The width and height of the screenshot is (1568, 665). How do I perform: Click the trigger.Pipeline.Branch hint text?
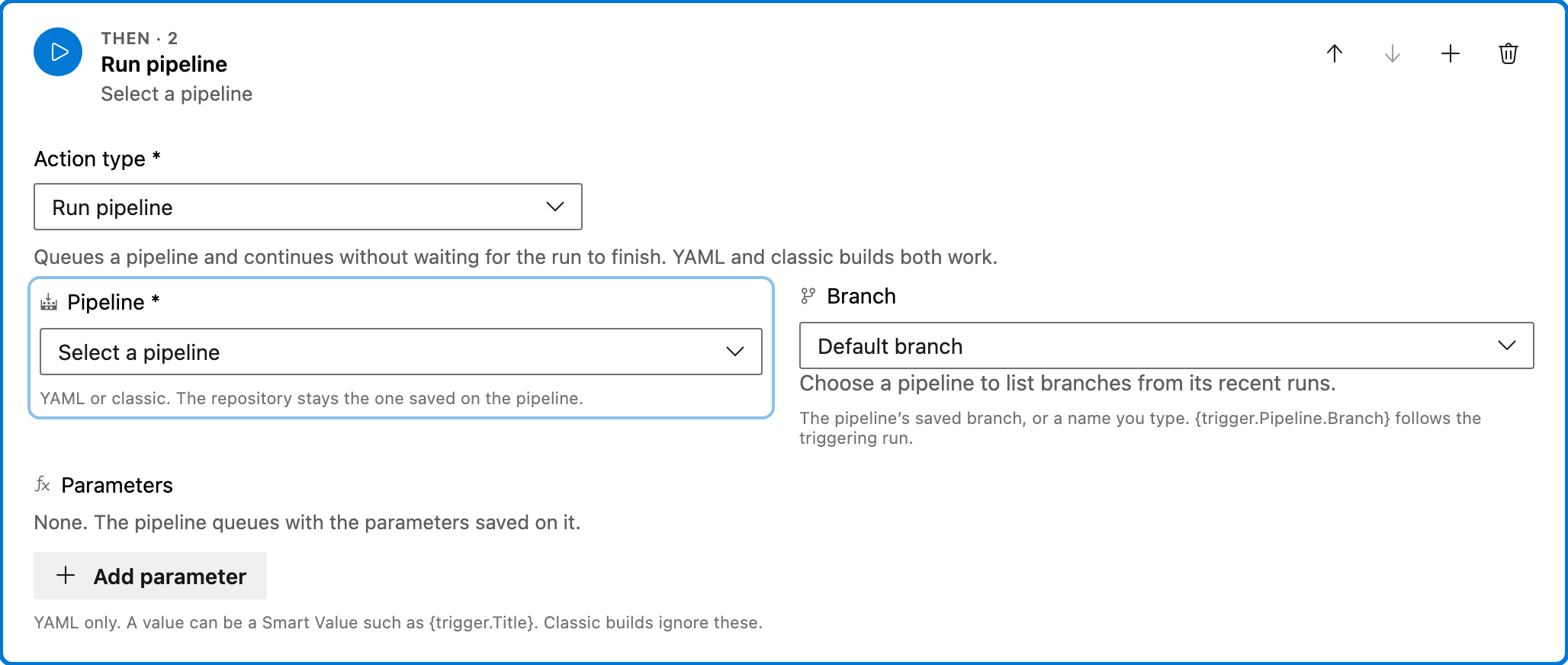pyautogui.click(x=1140, y=428)
